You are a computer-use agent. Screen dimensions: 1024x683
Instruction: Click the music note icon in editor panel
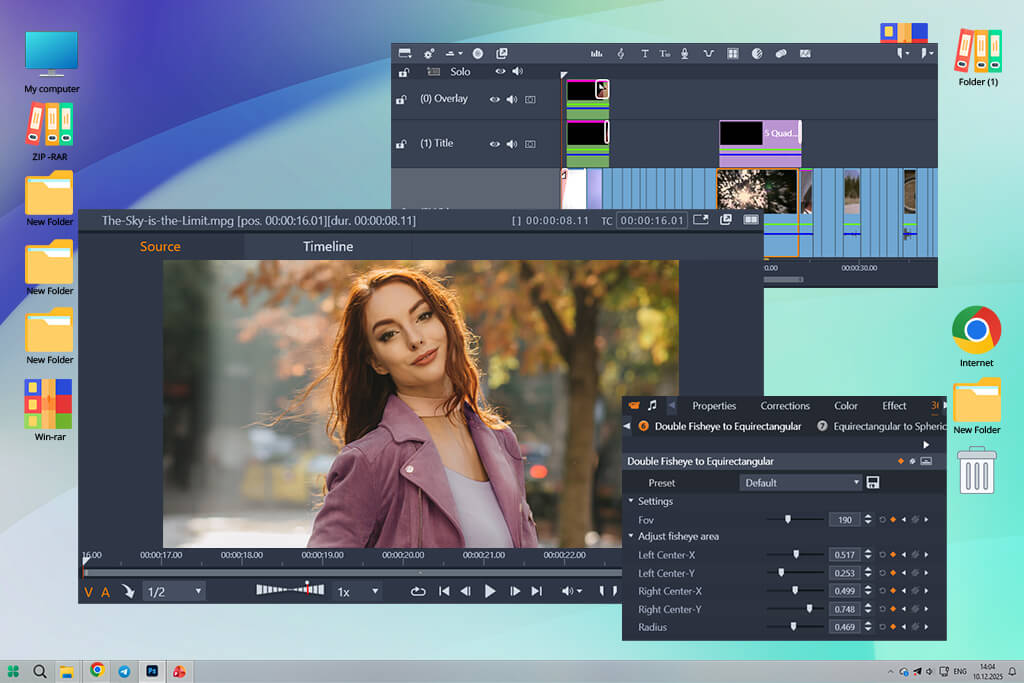tap(652, 405)
